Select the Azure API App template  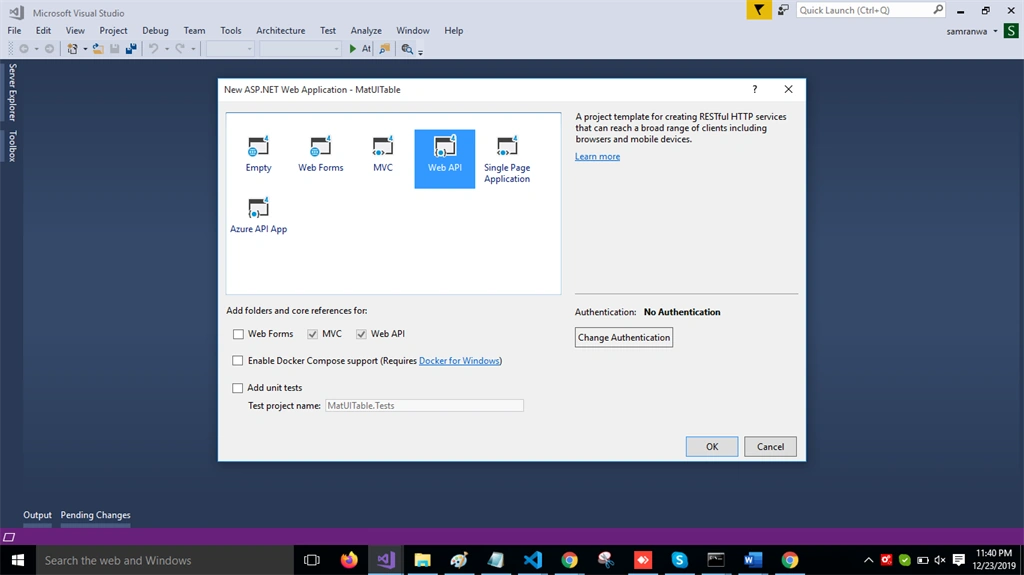click(258, 216)
